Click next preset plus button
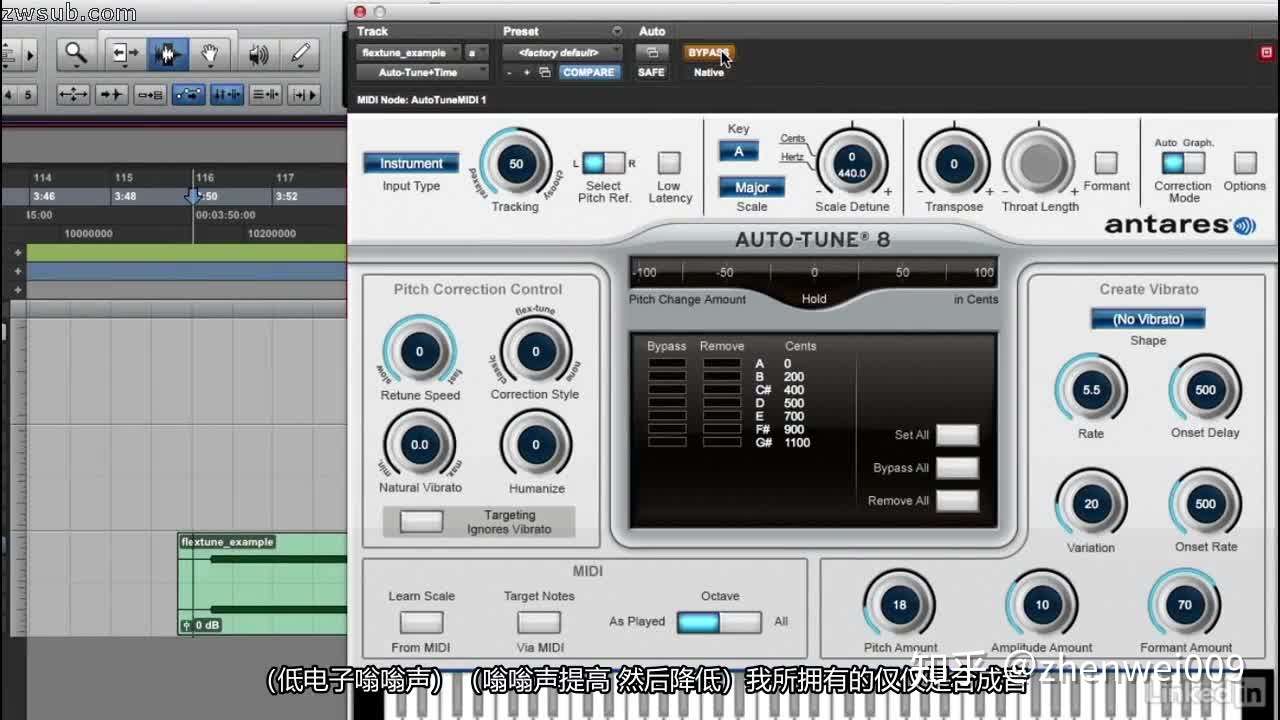The height and width of the screenshot is (720, 1280). pos(526,72)
